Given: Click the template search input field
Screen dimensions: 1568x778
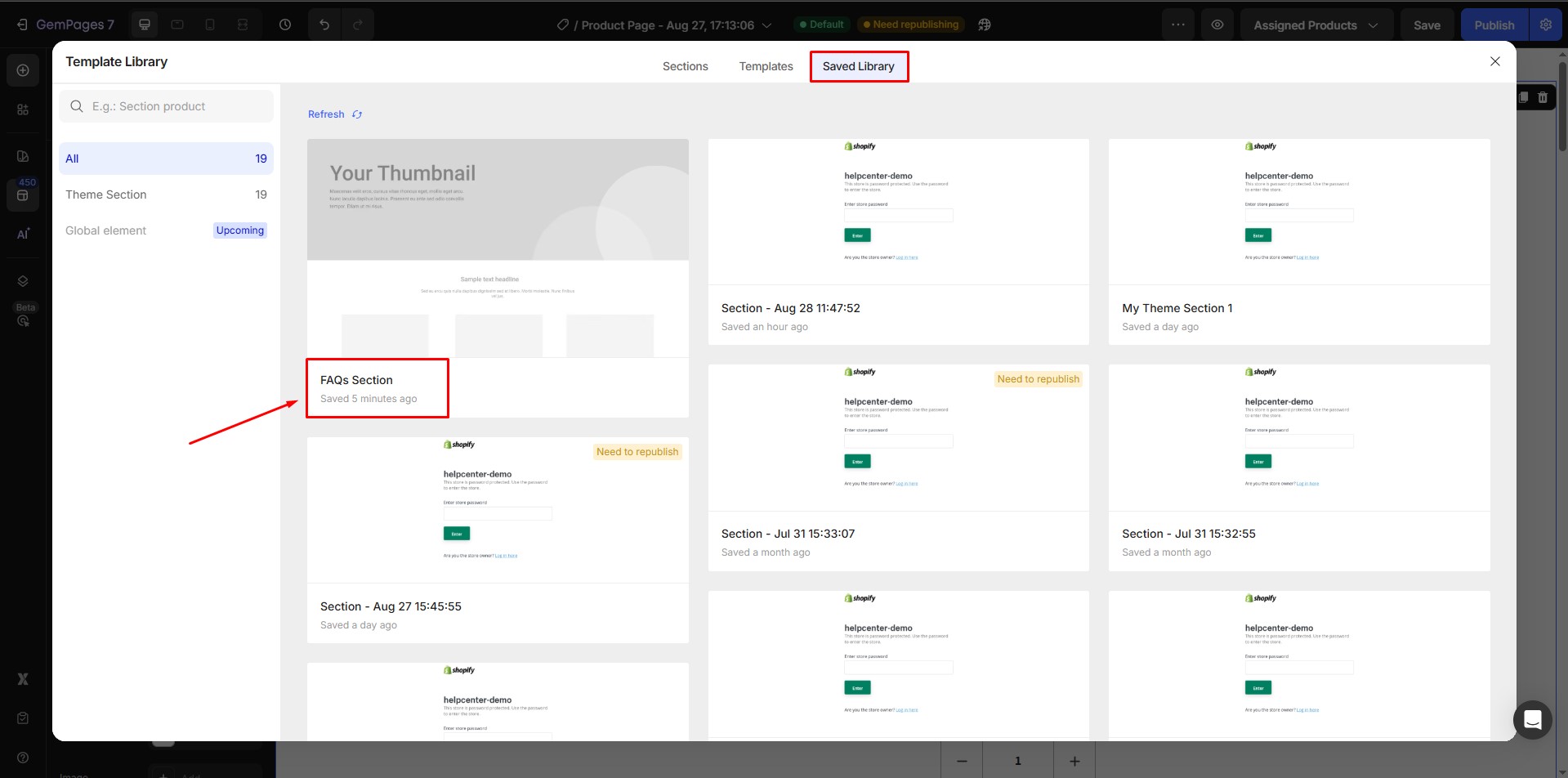Looking at the screenshot, I should [167, 106].
